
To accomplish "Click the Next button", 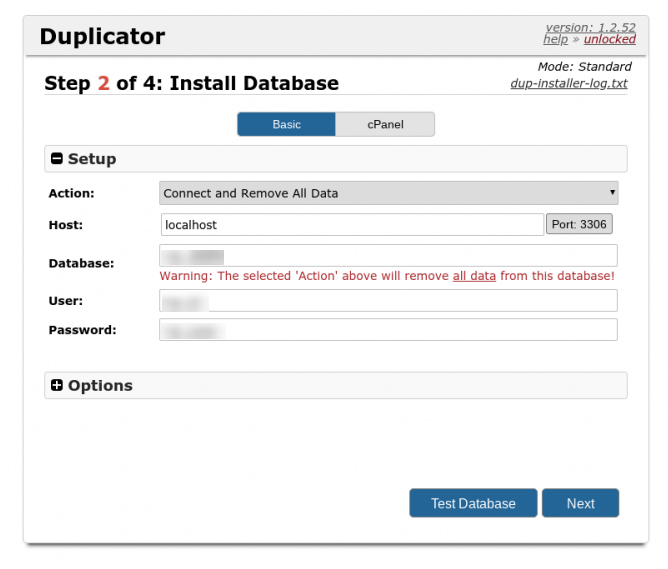I will 580,503.
